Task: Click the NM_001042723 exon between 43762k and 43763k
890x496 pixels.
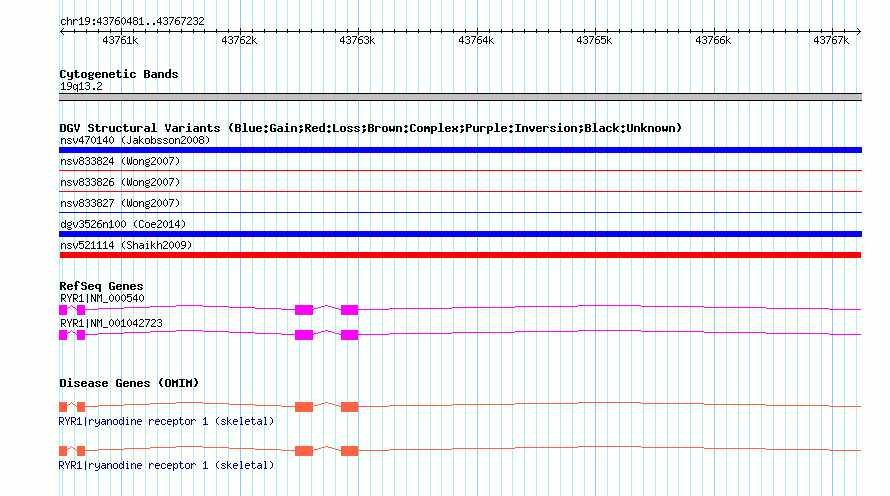Action: coord(304,335)
